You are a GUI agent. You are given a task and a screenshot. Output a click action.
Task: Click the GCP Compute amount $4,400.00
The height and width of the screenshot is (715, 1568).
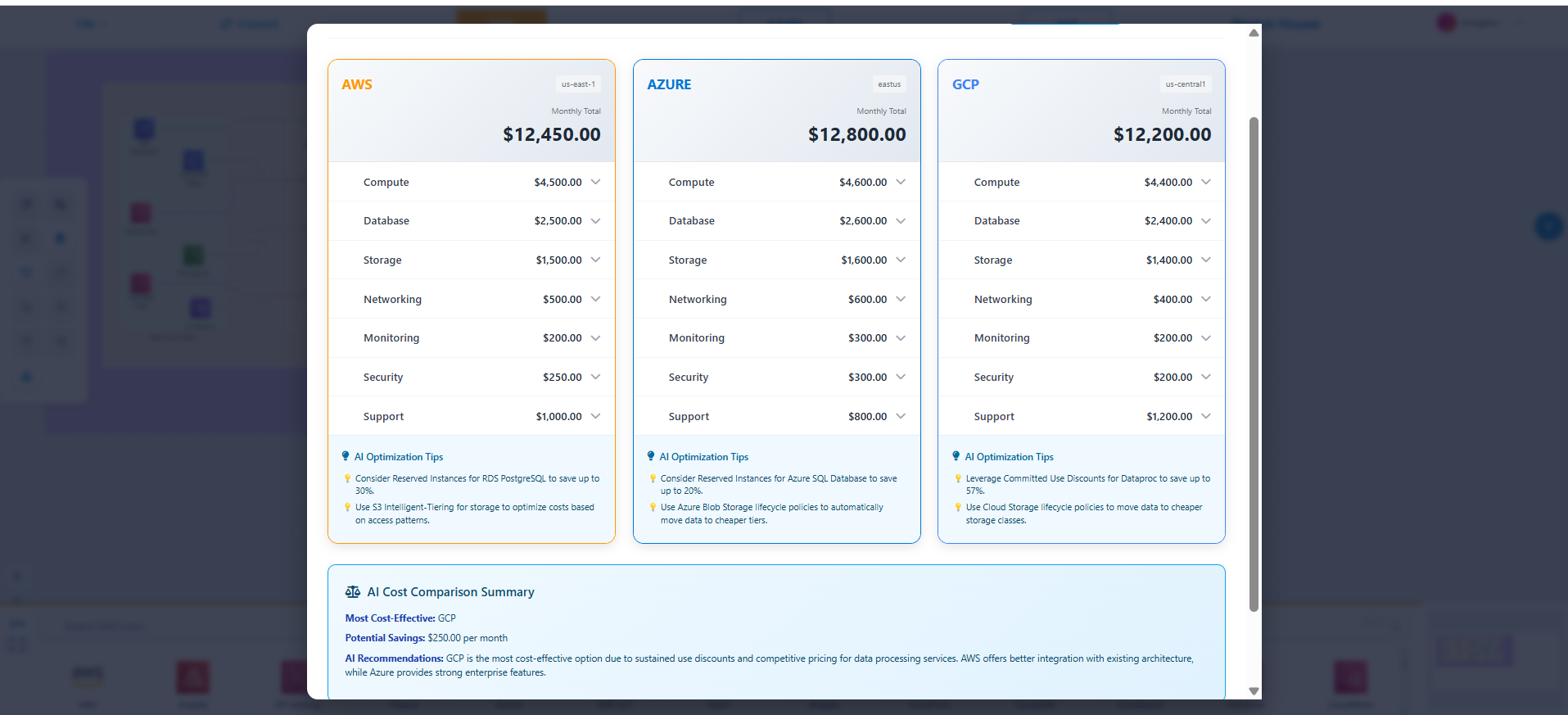tap(1168, 182)
